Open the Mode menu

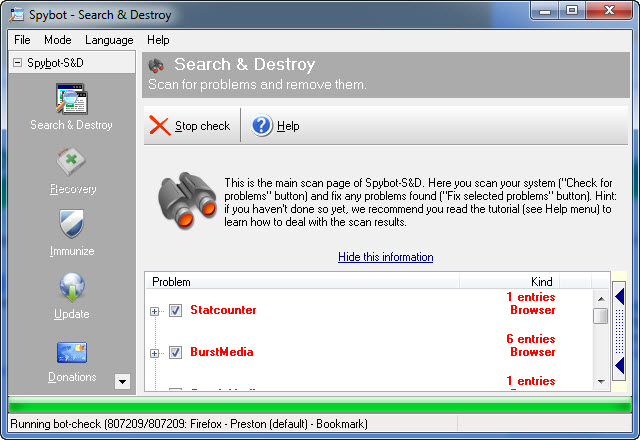[58, 40]
